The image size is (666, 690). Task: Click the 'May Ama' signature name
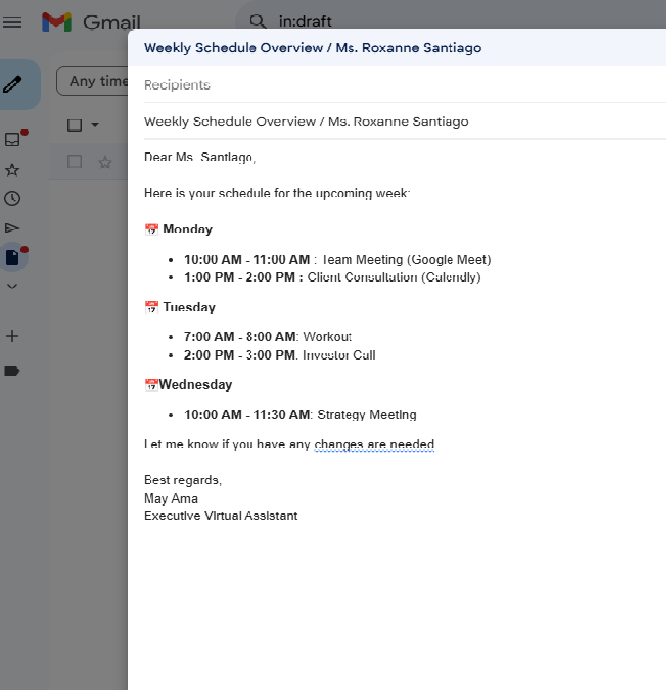point(171,499)
